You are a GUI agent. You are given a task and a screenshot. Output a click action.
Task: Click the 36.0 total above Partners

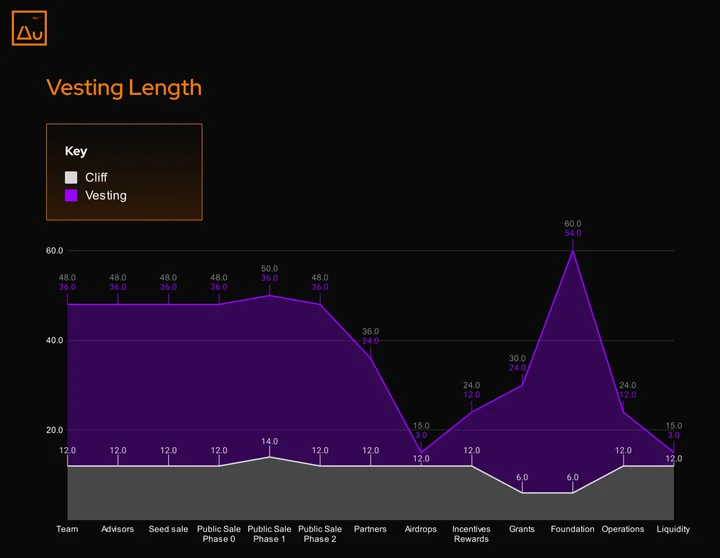pos(371,332)
